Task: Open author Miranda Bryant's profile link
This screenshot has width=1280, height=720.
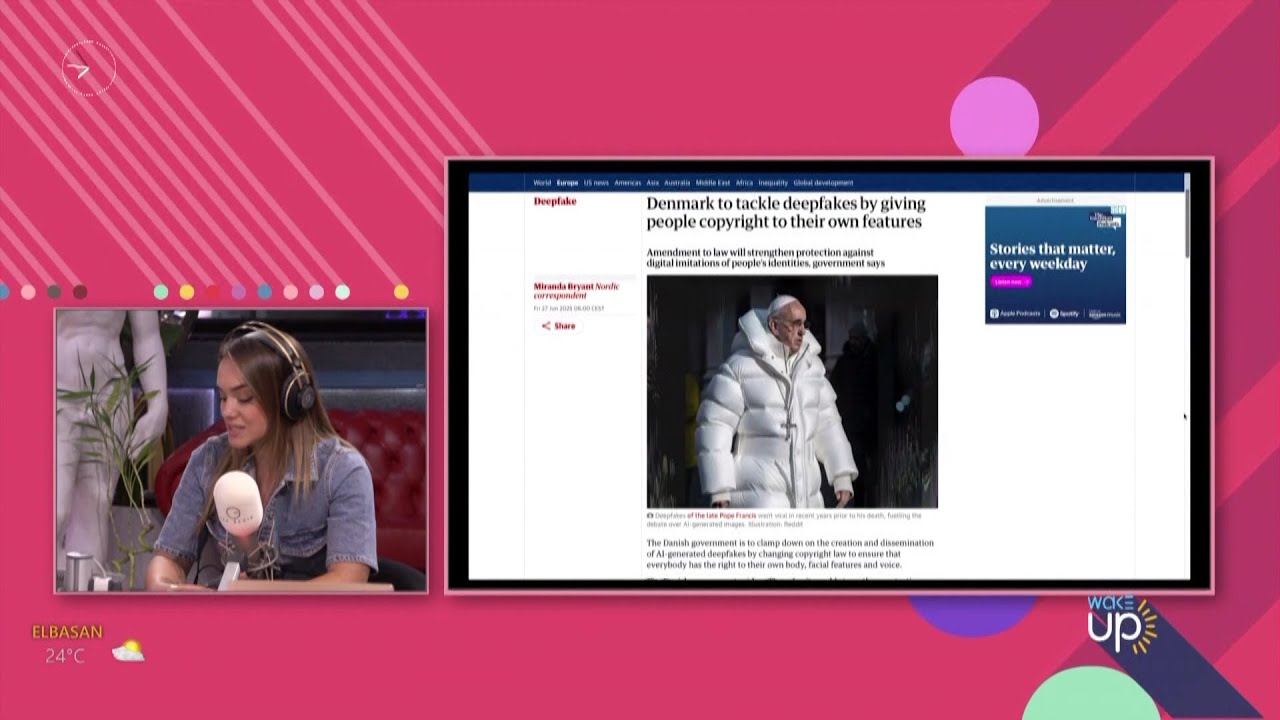Action: pos(563,286)
